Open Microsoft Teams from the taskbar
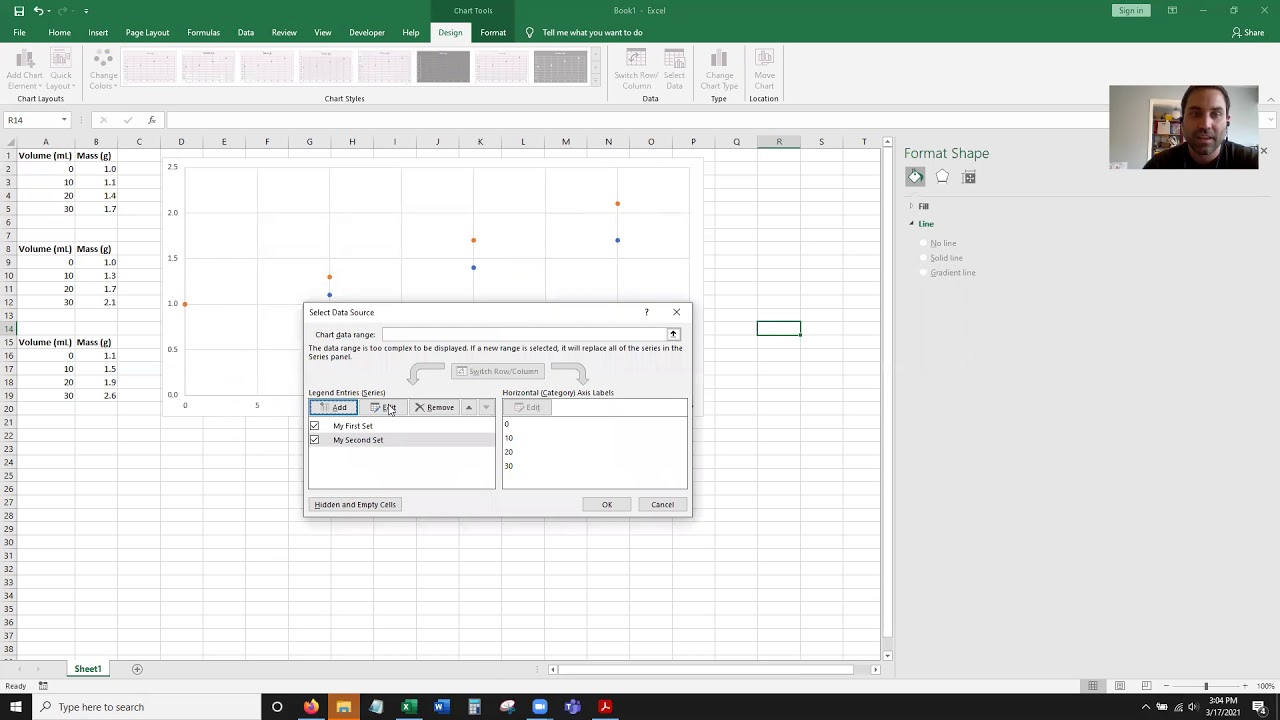The width and height of the screenshot is (1280, 720). 572,707
